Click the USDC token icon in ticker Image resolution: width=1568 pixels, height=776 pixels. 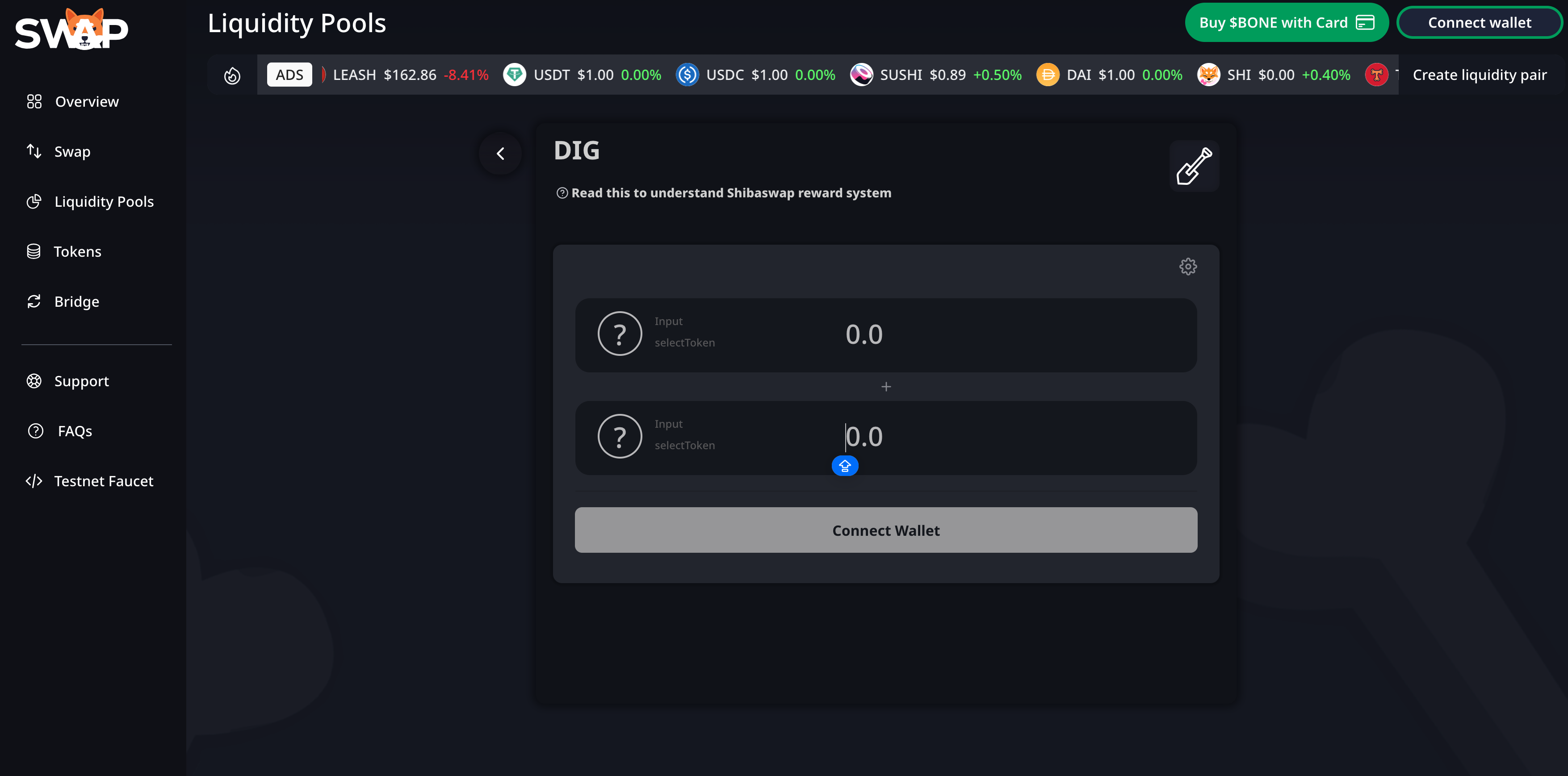pyautogui.click(x=687, y=75)
